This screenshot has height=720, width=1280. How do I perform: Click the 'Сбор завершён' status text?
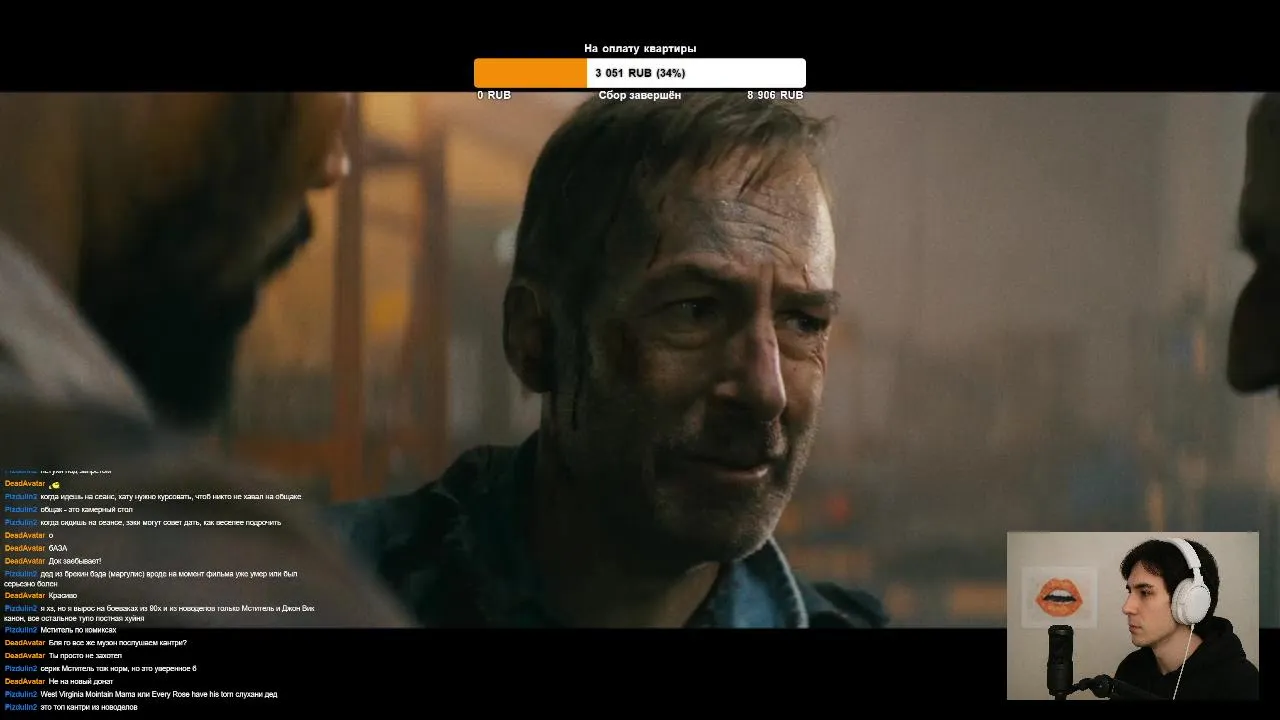[640, 95]
